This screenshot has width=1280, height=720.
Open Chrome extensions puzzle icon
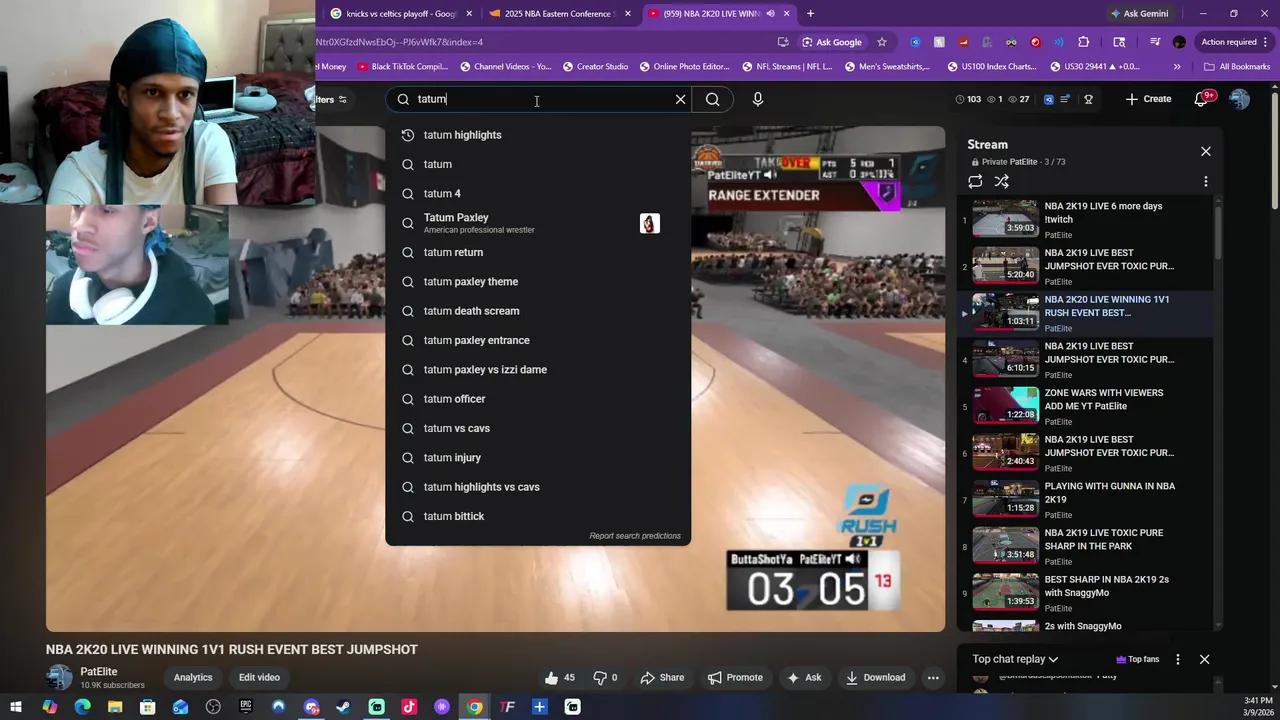(x=1083, y=42)
